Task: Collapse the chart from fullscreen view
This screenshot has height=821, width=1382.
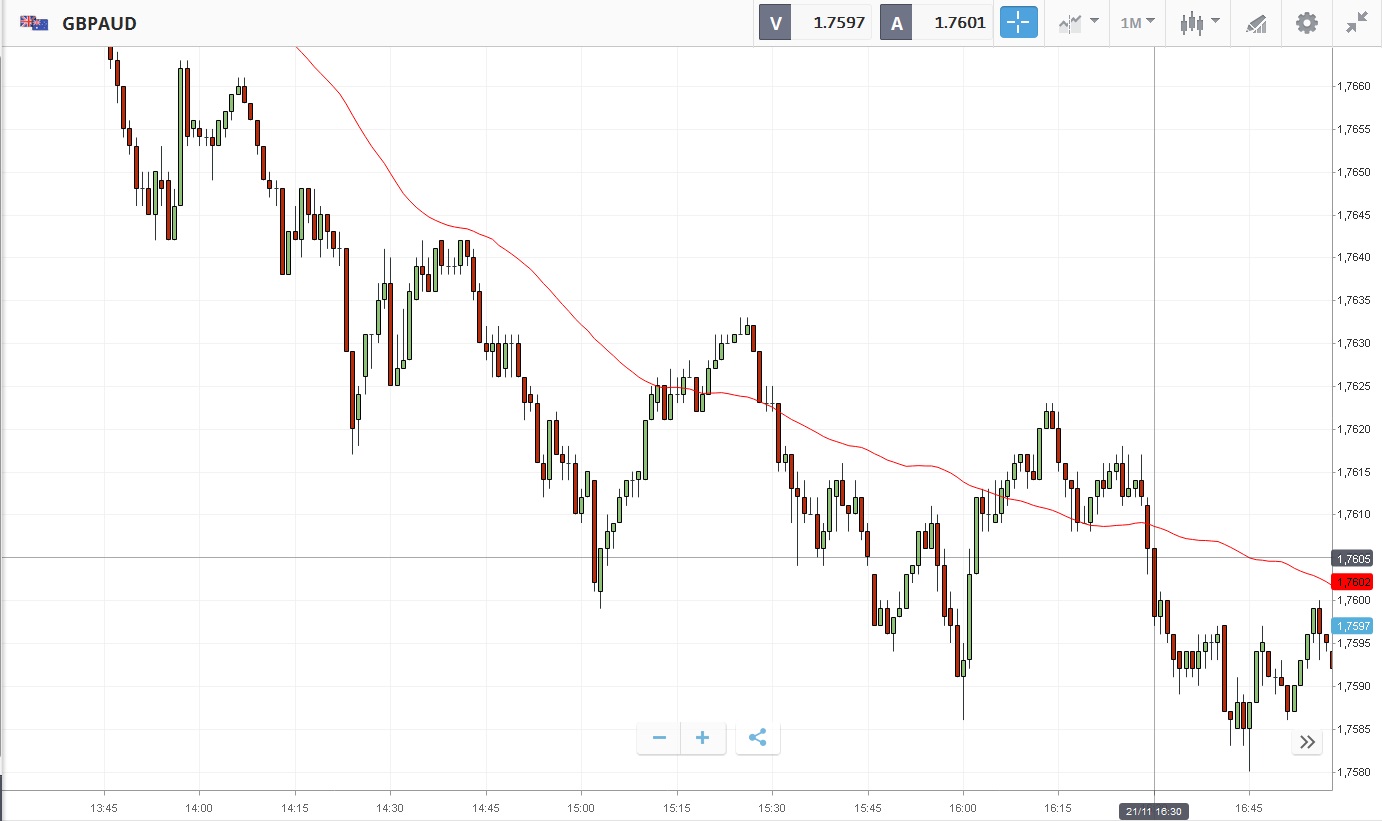Action: 1356,22
